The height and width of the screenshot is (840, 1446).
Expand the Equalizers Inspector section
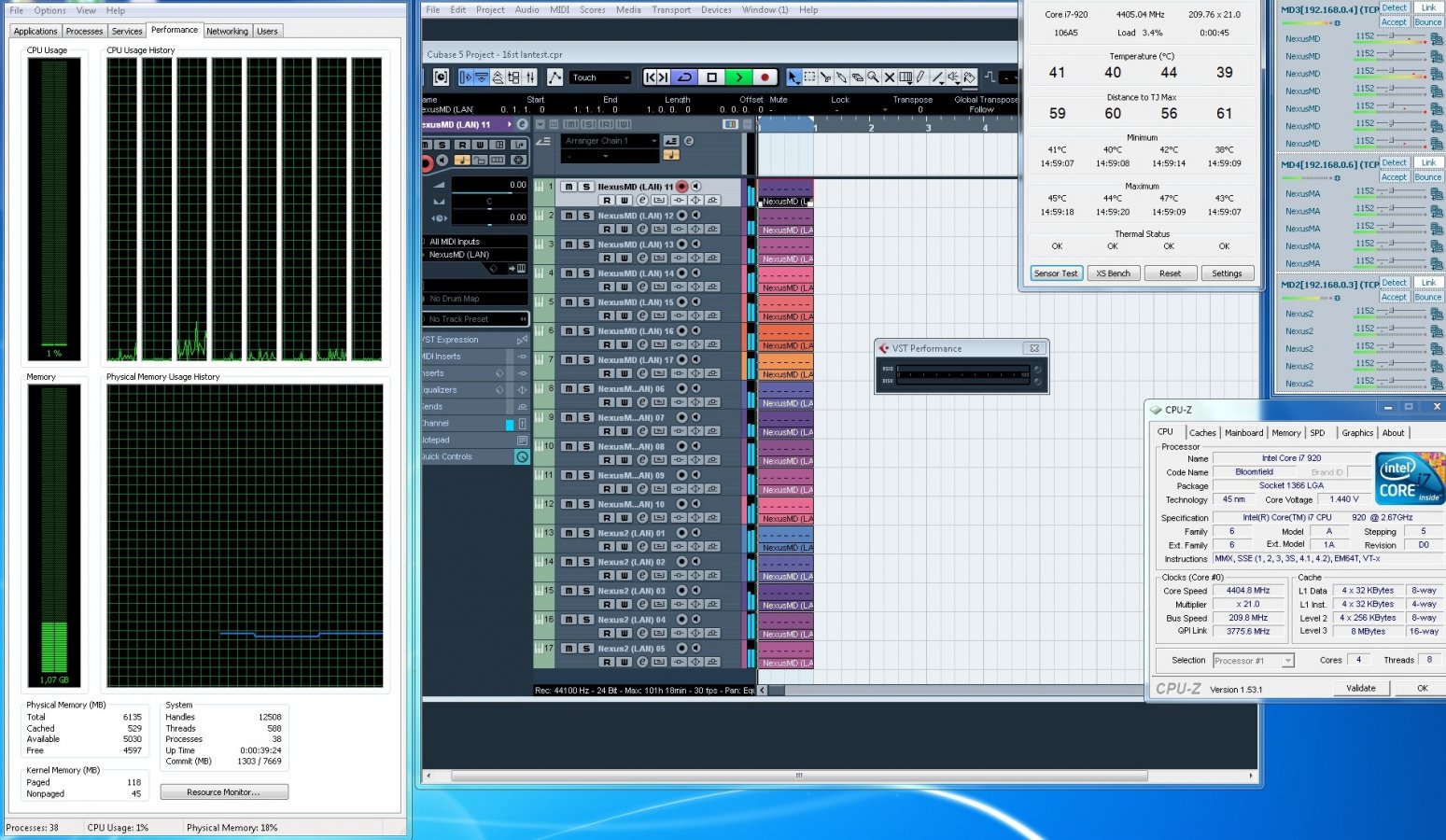pos(474,390)
